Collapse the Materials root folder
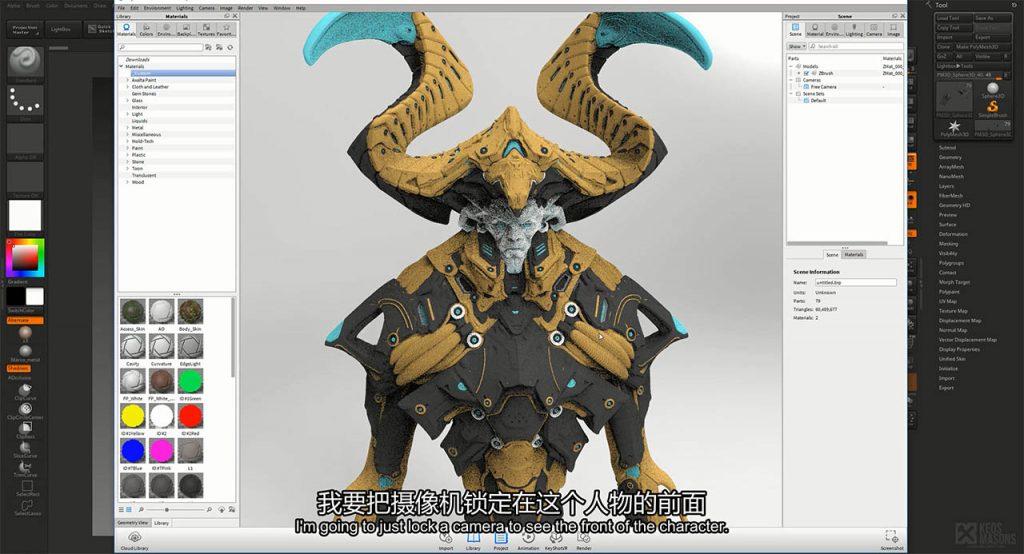The width and height of the screenshot is (1024, 554). click(x=121, y=67)
